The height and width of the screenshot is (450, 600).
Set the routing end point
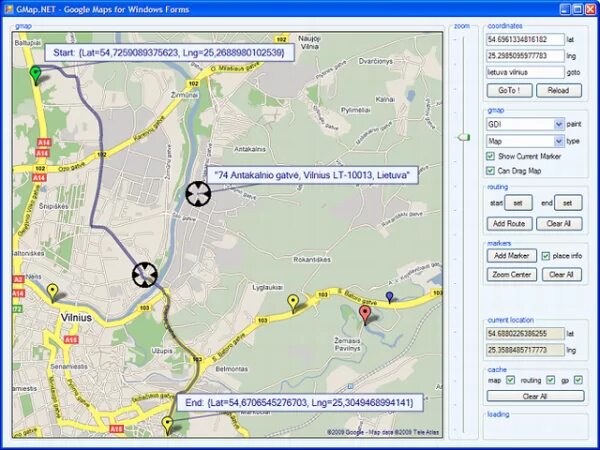point(568,203)
